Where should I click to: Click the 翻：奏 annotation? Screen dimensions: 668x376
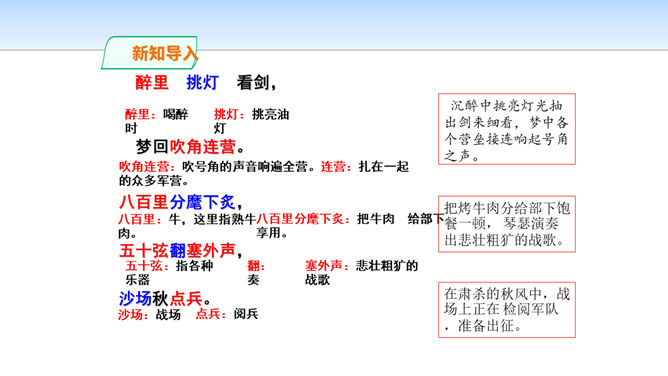pyautogui.click(x=256, y=273)
